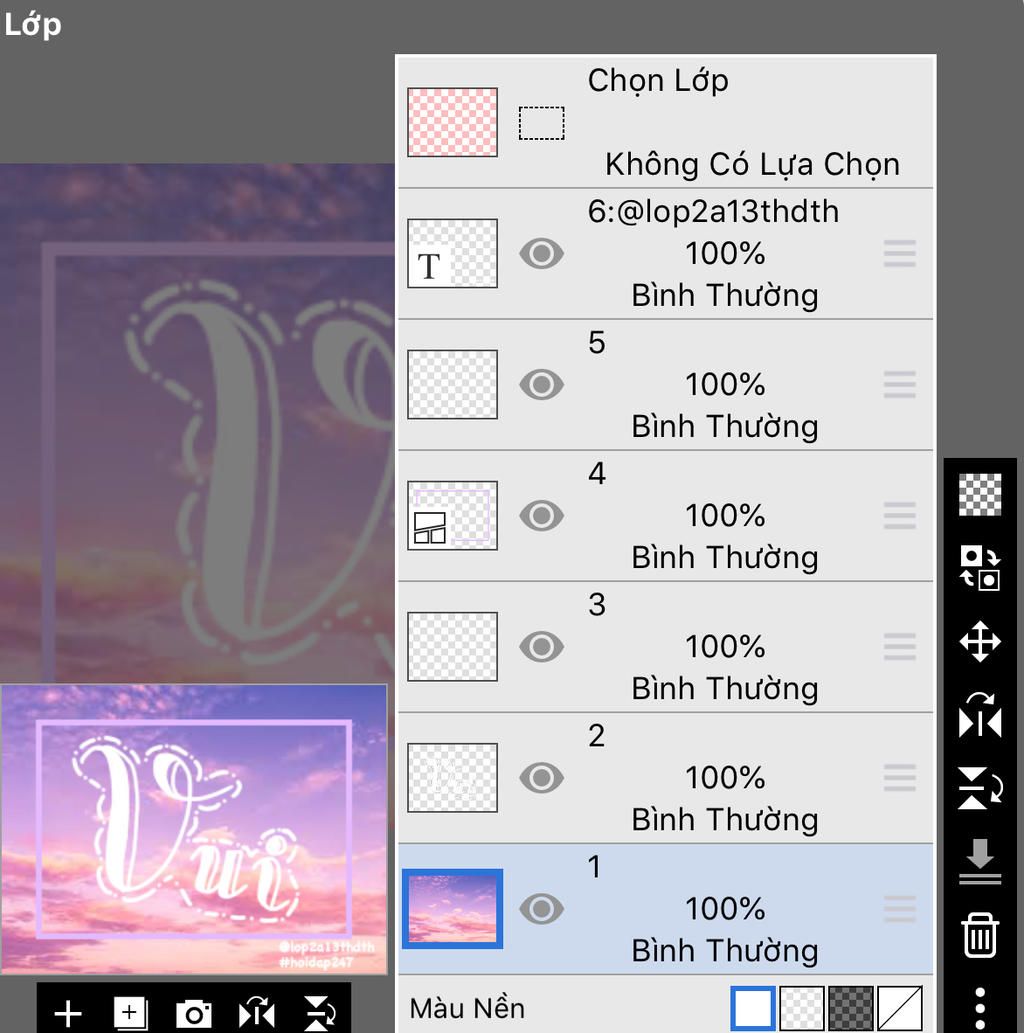Open blend mode Bình Thường of layer 3
Image resolution: width=1024 pixels, height=1033 pixels.
pos(724,688)
